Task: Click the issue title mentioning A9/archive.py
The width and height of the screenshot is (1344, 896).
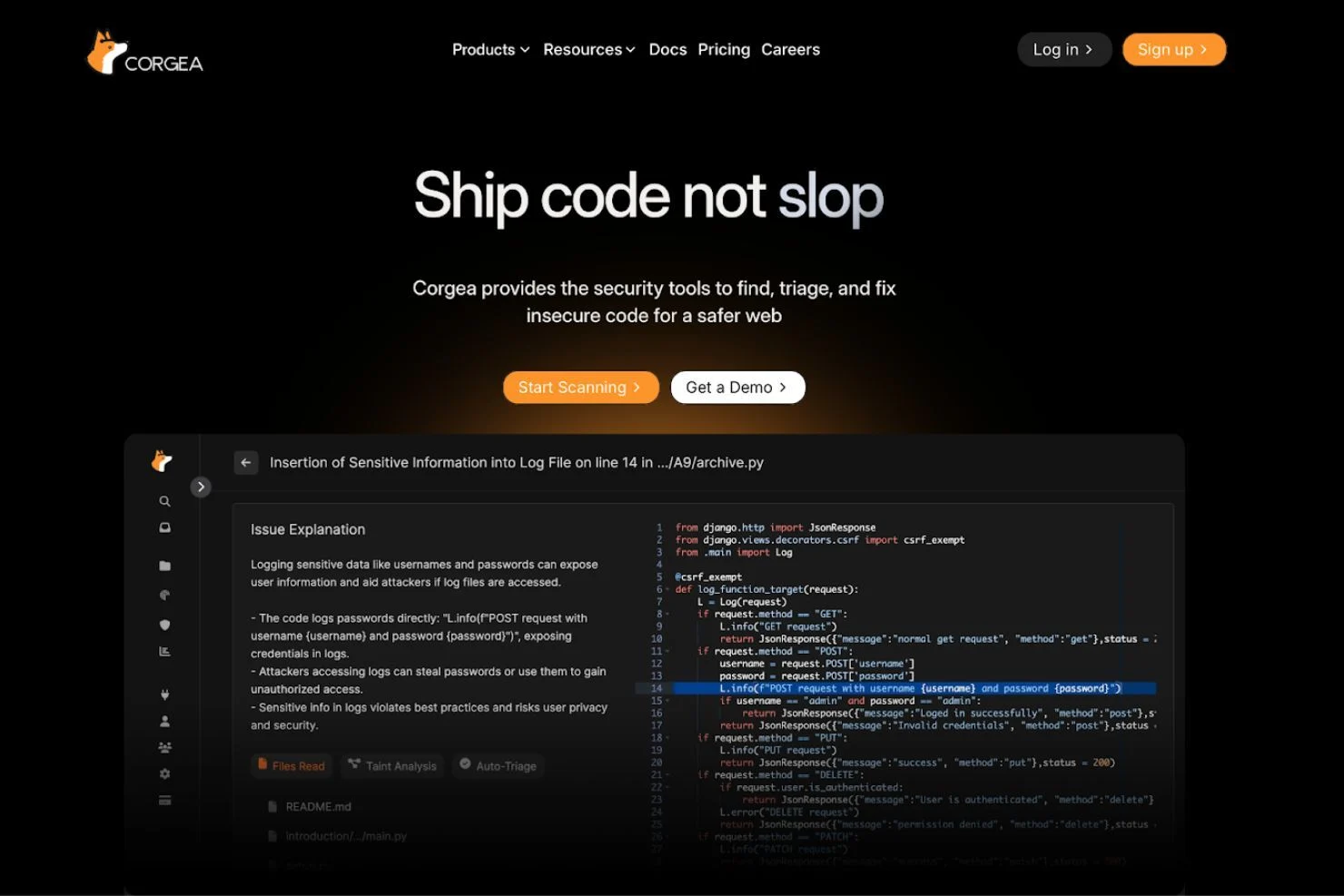Action: coord(517,462)
